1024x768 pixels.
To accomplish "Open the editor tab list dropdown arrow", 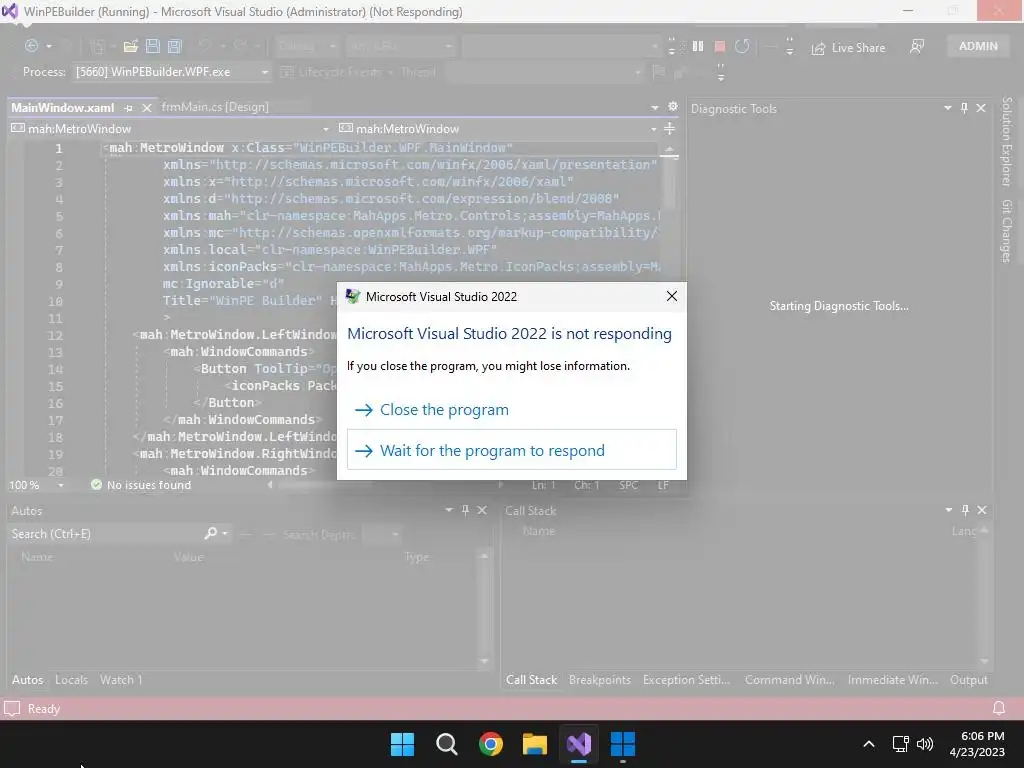I will (x=654, y=108).
